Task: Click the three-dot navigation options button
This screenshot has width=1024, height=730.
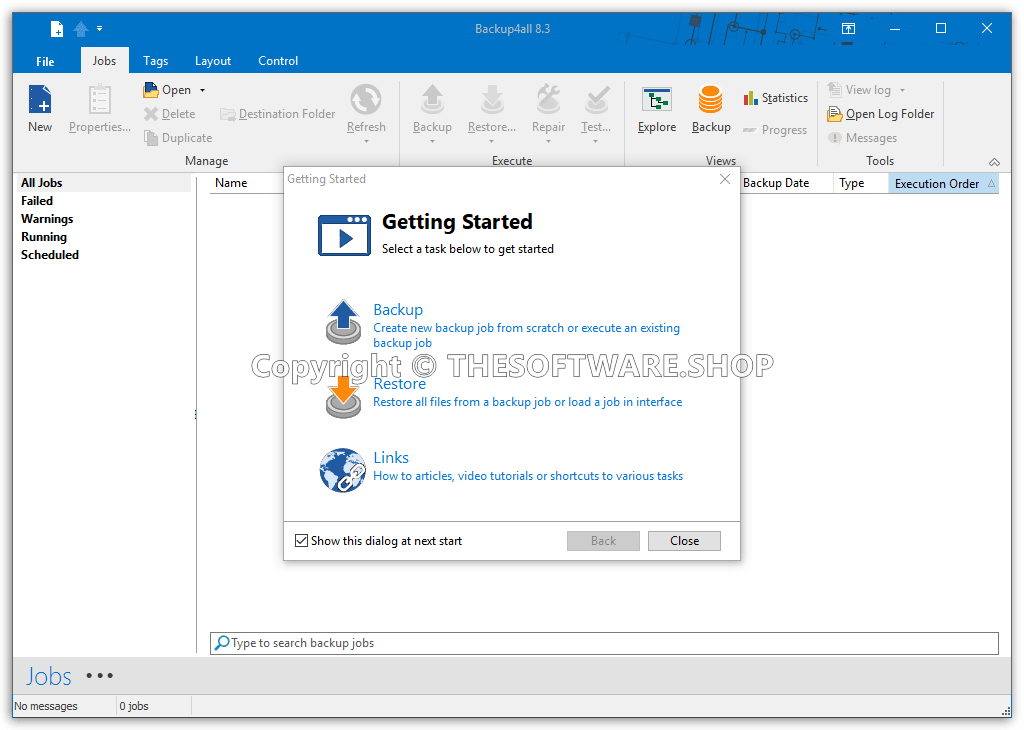Action: click(100, 676)
